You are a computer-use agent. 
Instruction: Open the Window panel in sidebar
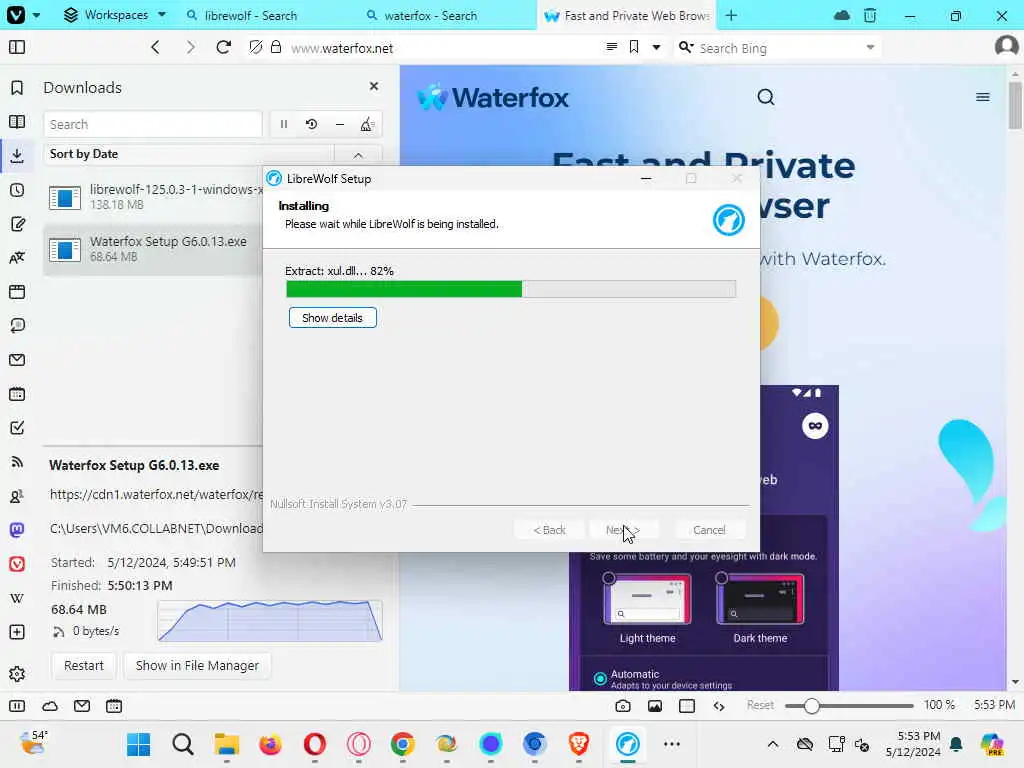(17, 292)
